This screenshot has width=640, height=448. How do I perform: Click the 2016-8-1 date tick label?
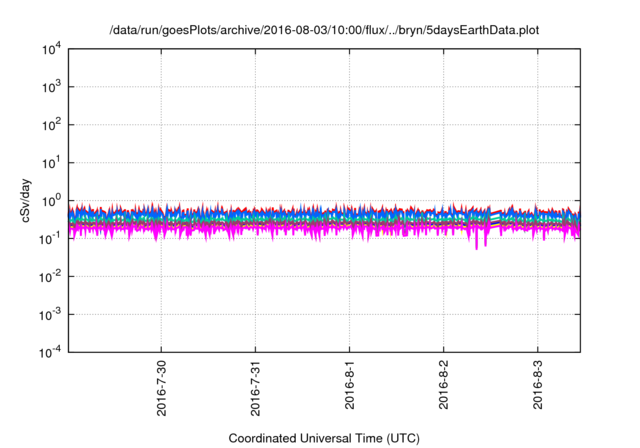[x=350, y=385]
